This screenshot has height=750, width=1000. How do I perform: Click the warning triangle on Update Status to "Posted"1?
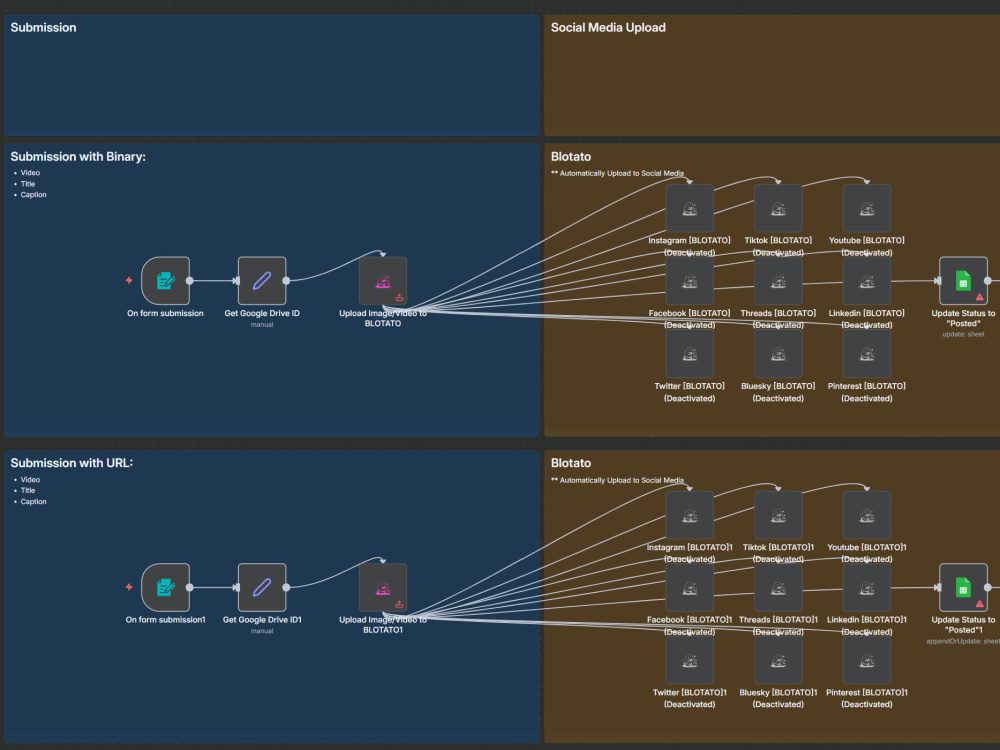click(x=980, y=603)
